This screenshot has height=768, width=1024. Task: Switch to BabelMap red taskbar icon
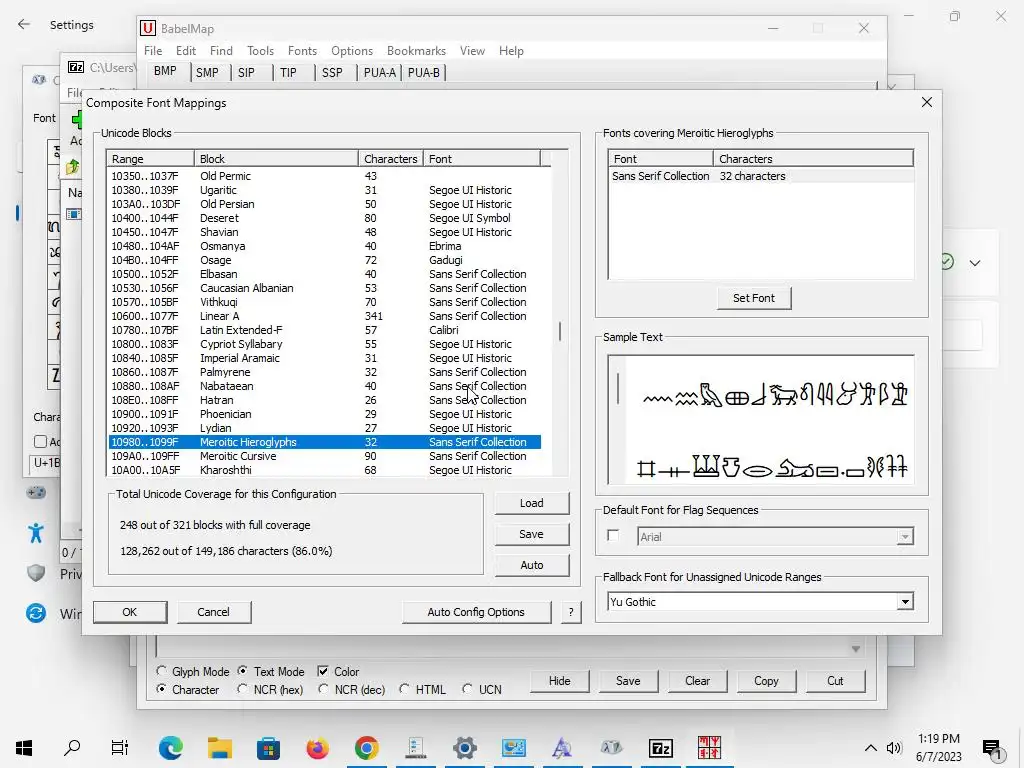click(x=709, y=748)
